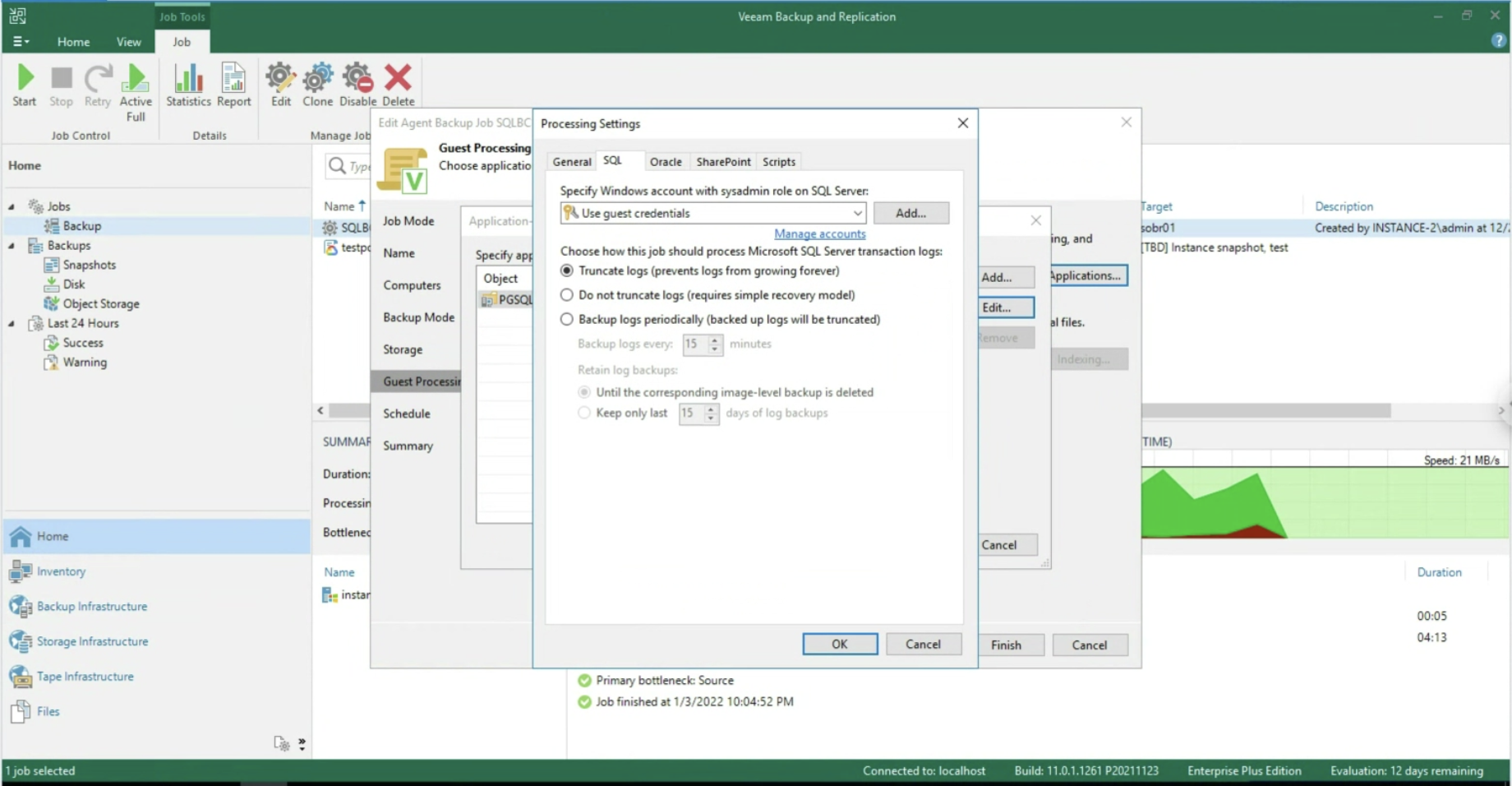Switch to the Scripts tab

click(x=779, y=162)
